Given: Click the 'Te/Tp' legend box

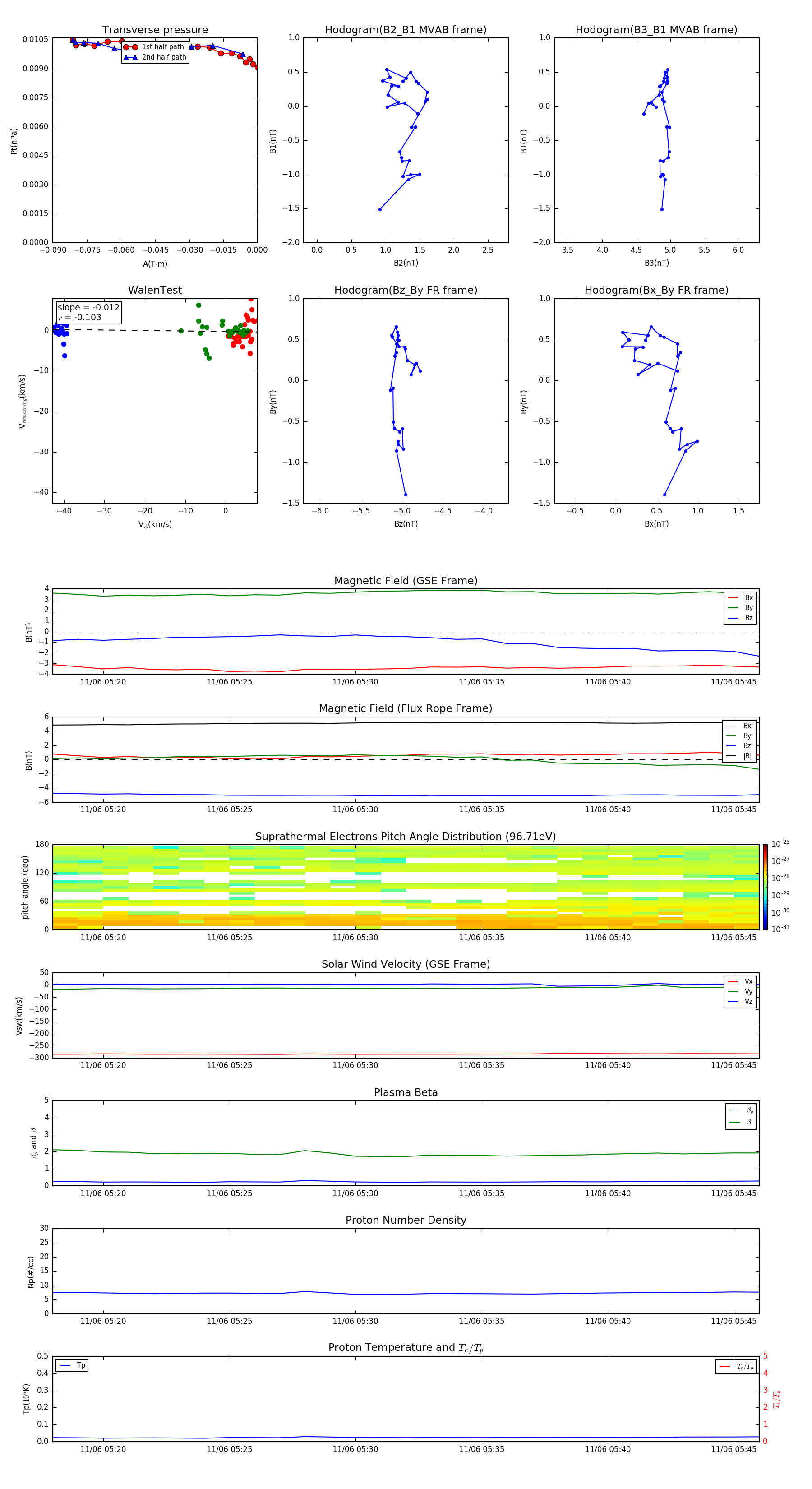Looking at the screenshot, I should point(736,1366).
